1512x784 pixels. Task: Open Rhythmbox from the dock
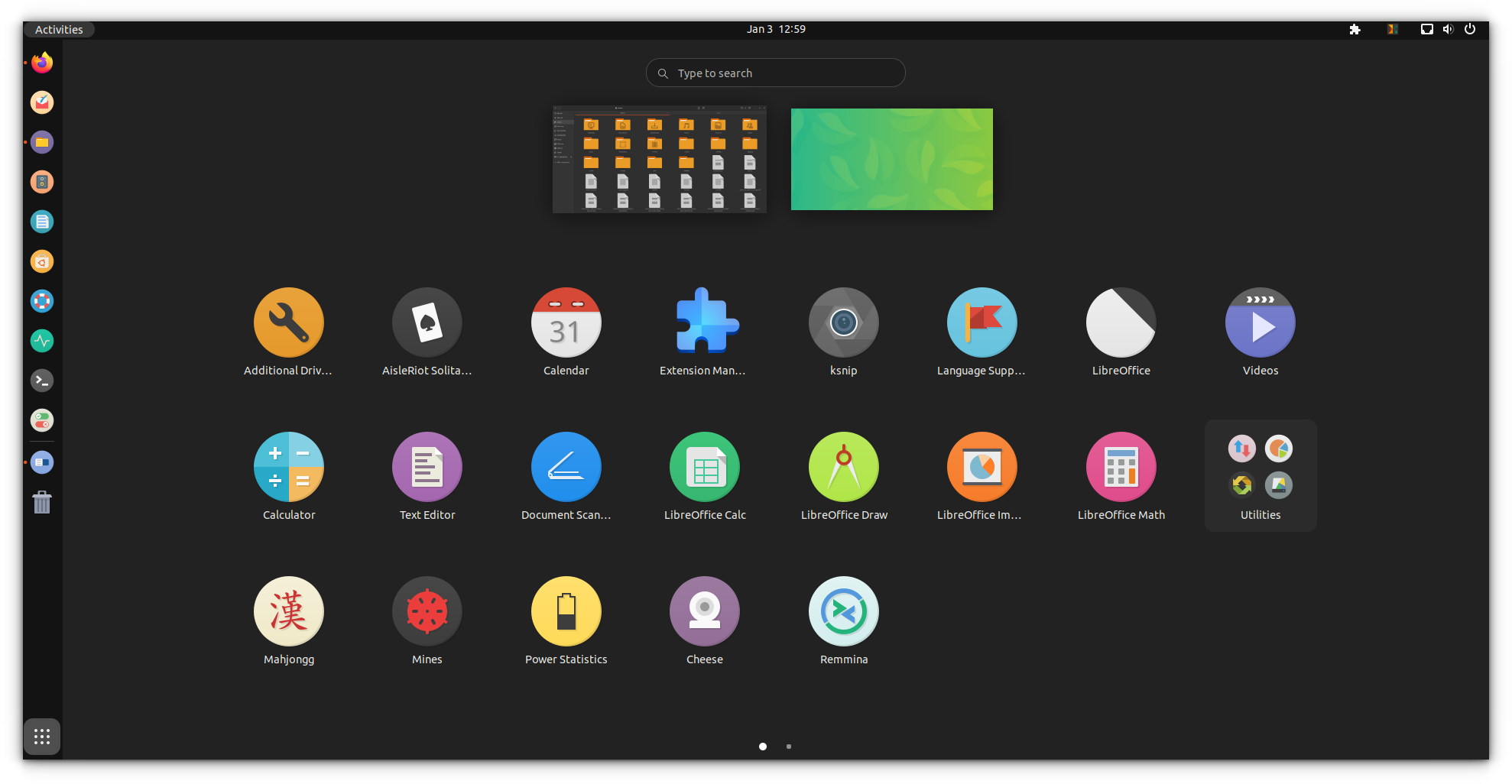coord(42,182)
